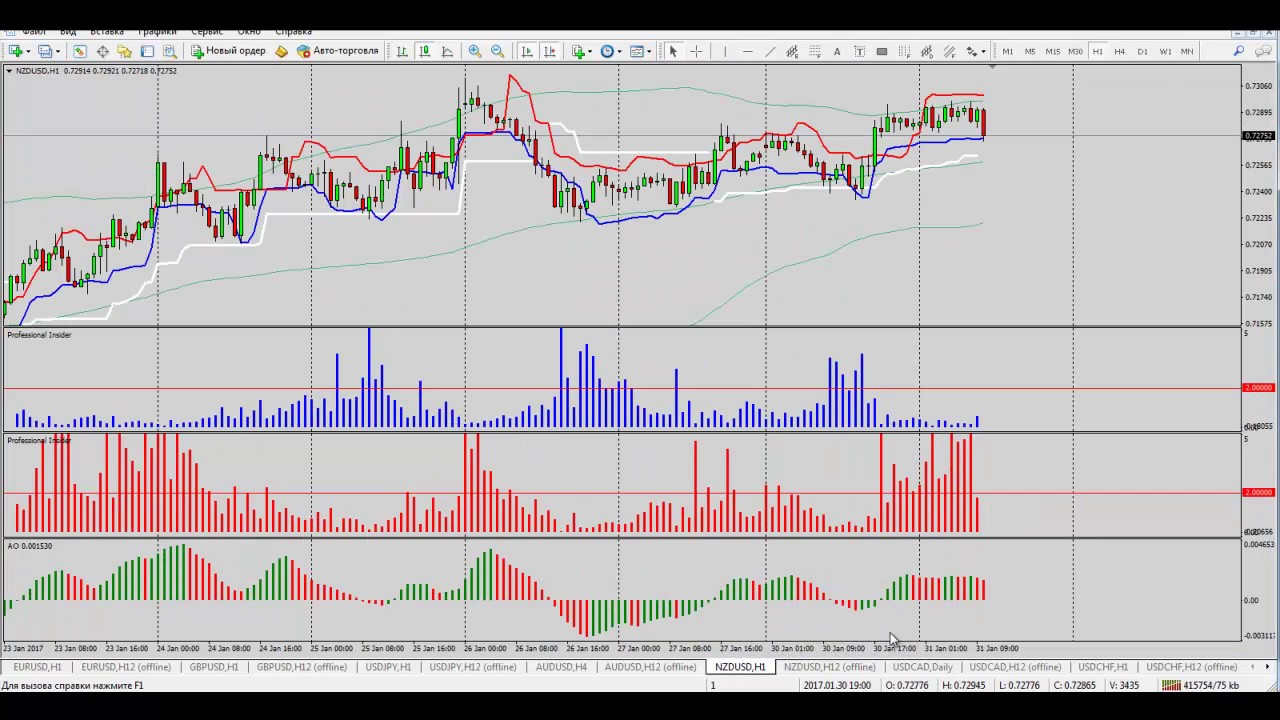Open the Вставка menu
1280x720 pixels.
tap(107, 32)
